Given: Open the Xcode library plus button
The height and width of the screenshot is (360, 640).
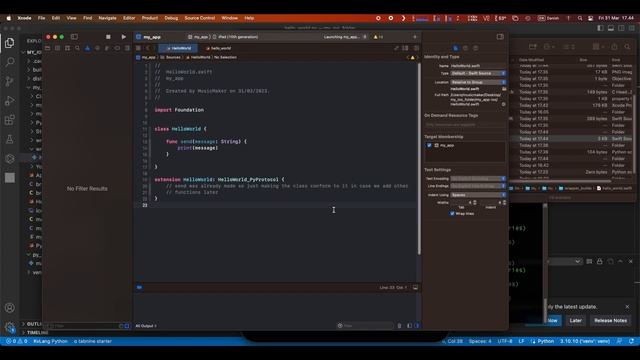Looking at the screenshot, I should [x=415, y=37].
